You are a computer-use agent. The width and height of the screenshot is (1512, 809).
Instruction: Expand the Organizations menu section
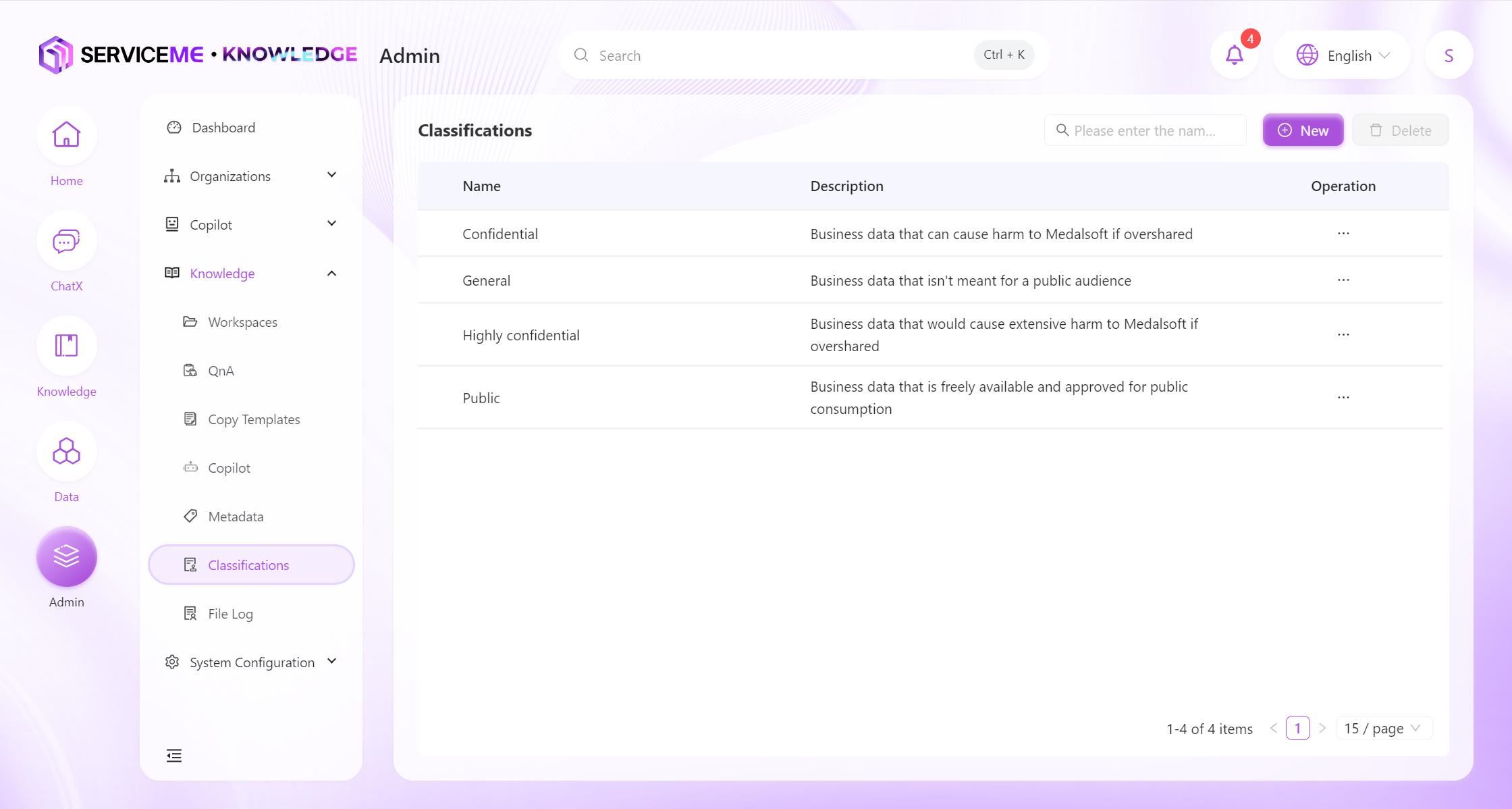pos(251,176)
